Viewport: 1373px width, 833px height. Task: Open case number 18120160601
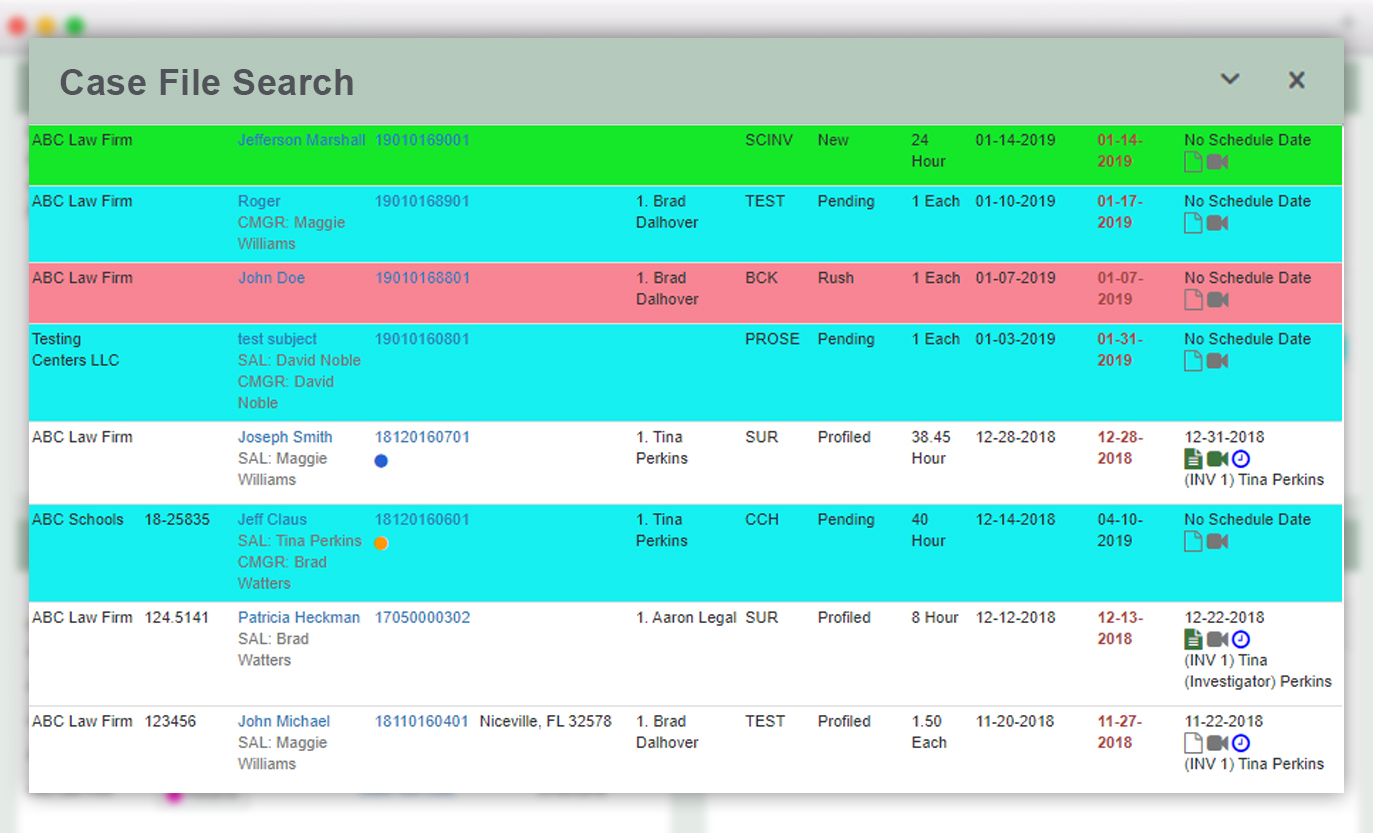tap(422, 519)
